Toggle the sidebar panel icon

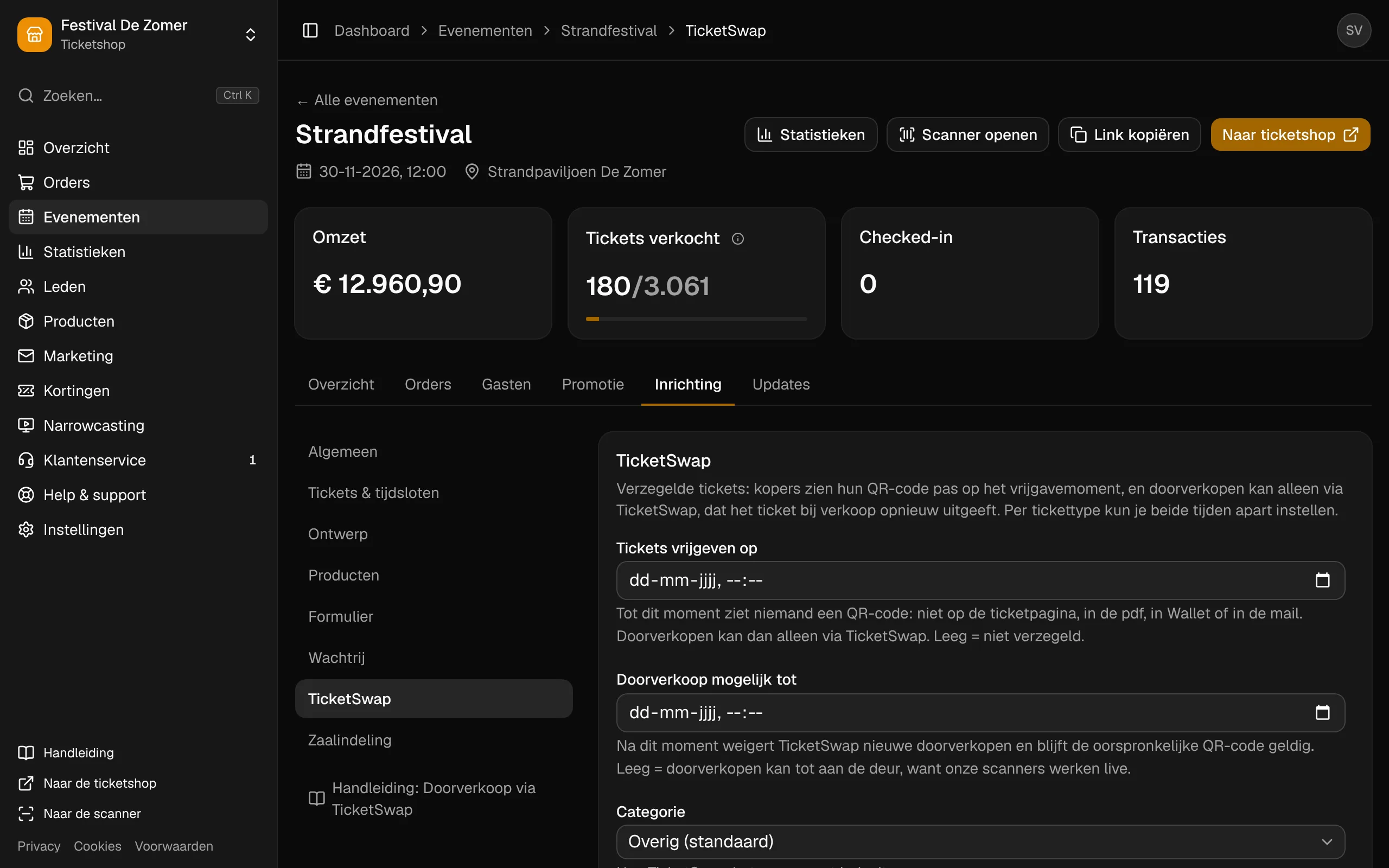[x=310, y=30]
